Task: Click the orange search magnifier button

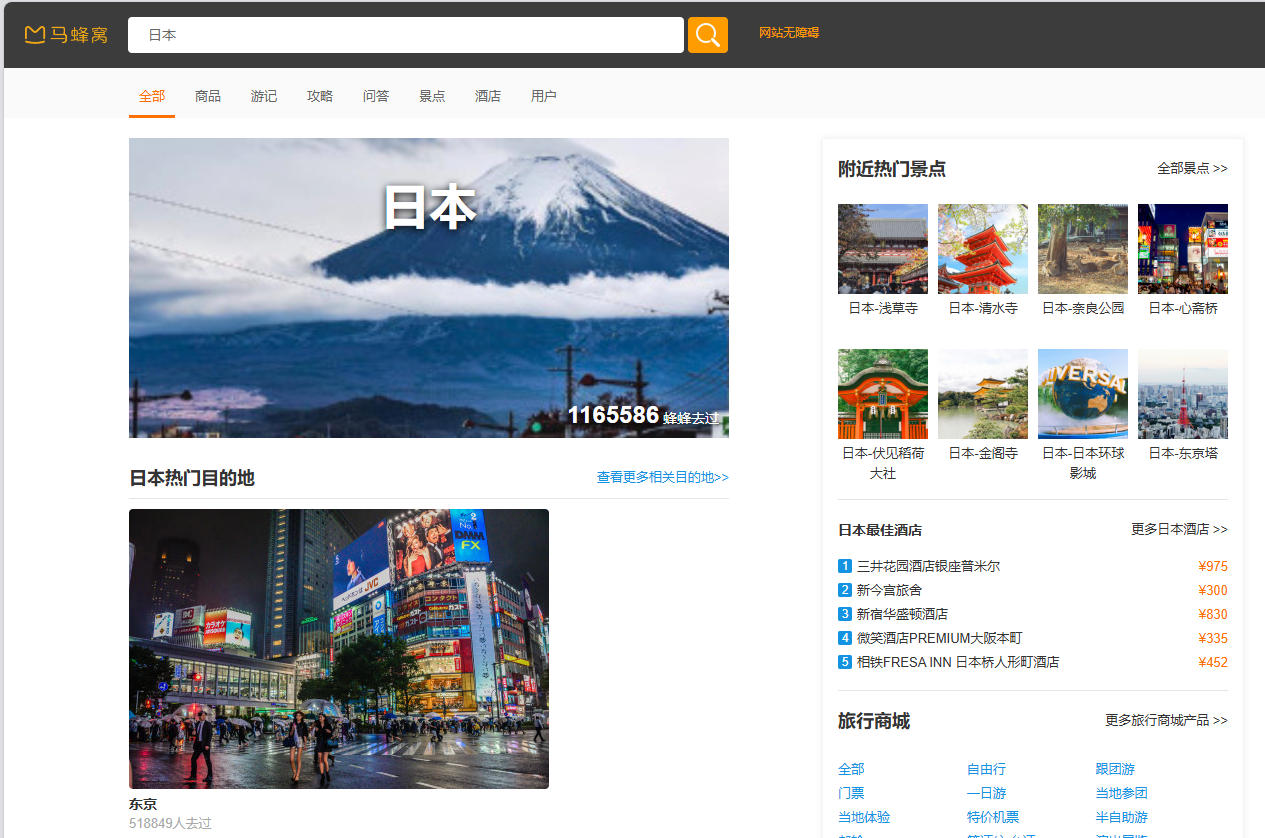Action: 707,35
